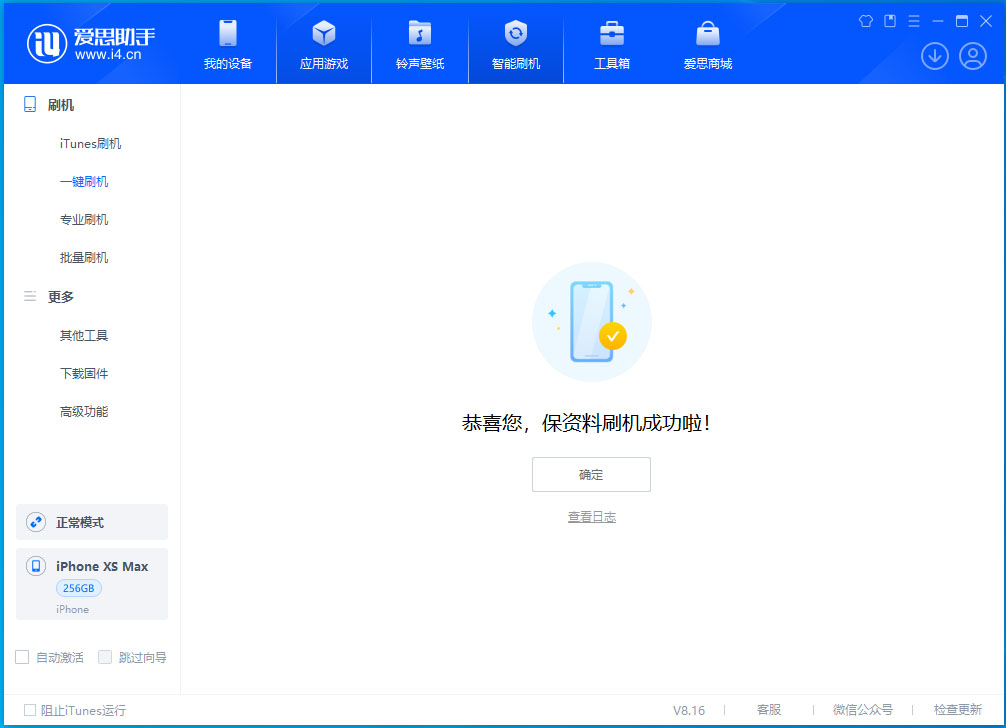The width and height of the screenshot is (1006, 728).
Task: Enable the 自动激活 checkbox
Action: click(22, 657)
